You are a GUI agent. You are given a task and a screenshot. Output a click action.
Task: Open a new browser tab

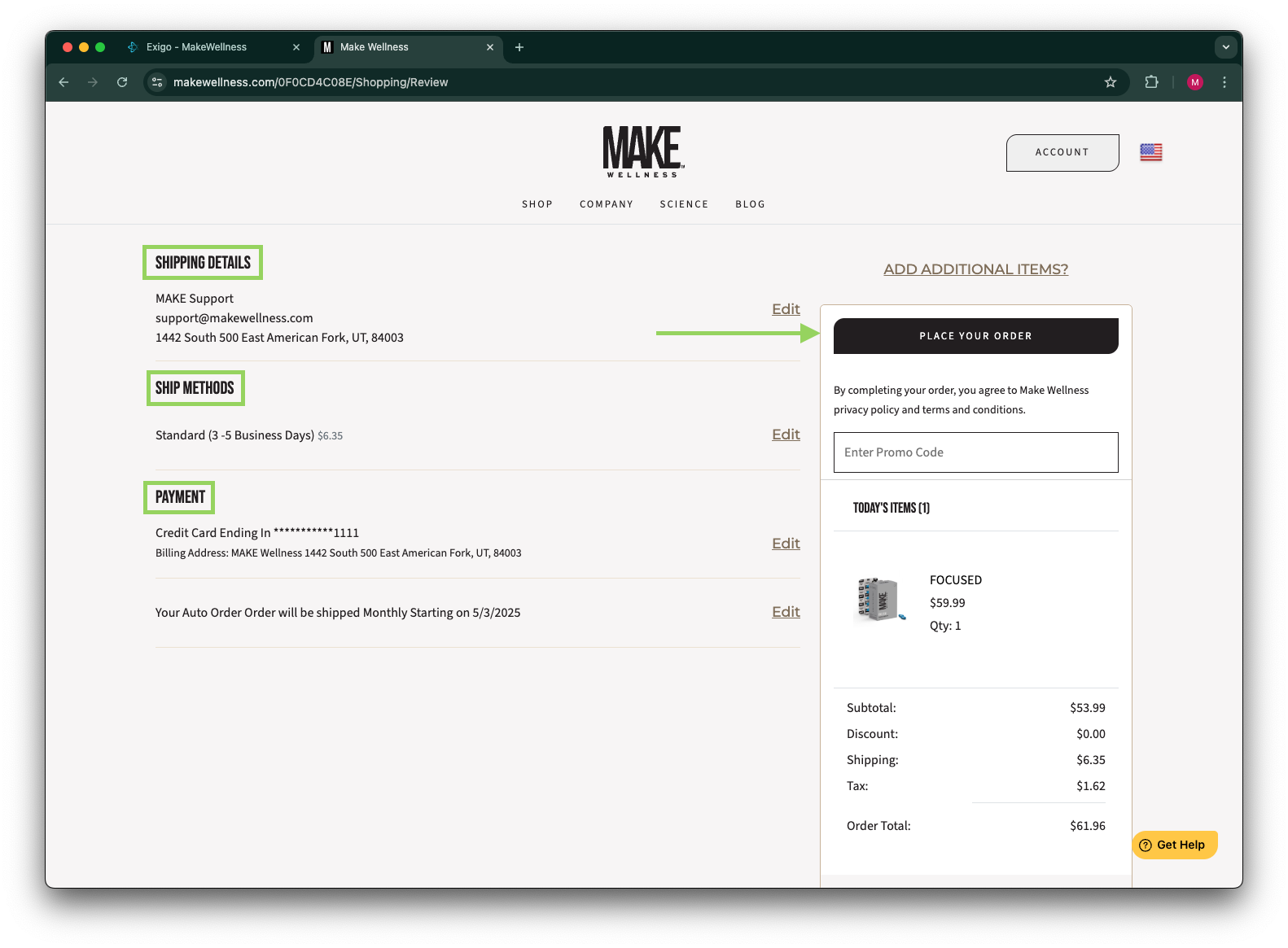[x=519, y=47]
